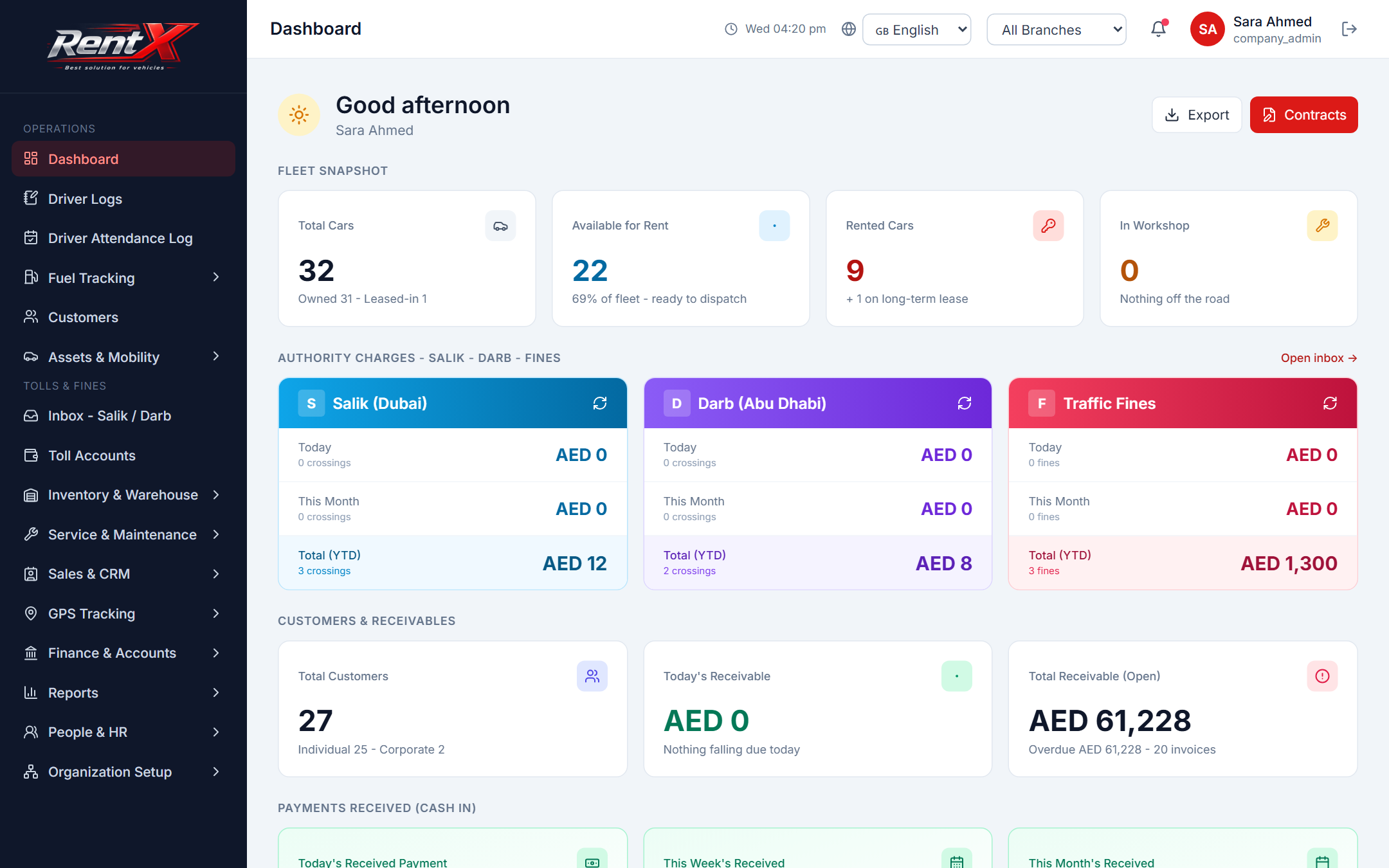Follow the Open inbox link
Screen dimensions: 1389x868
point(1319,358)
